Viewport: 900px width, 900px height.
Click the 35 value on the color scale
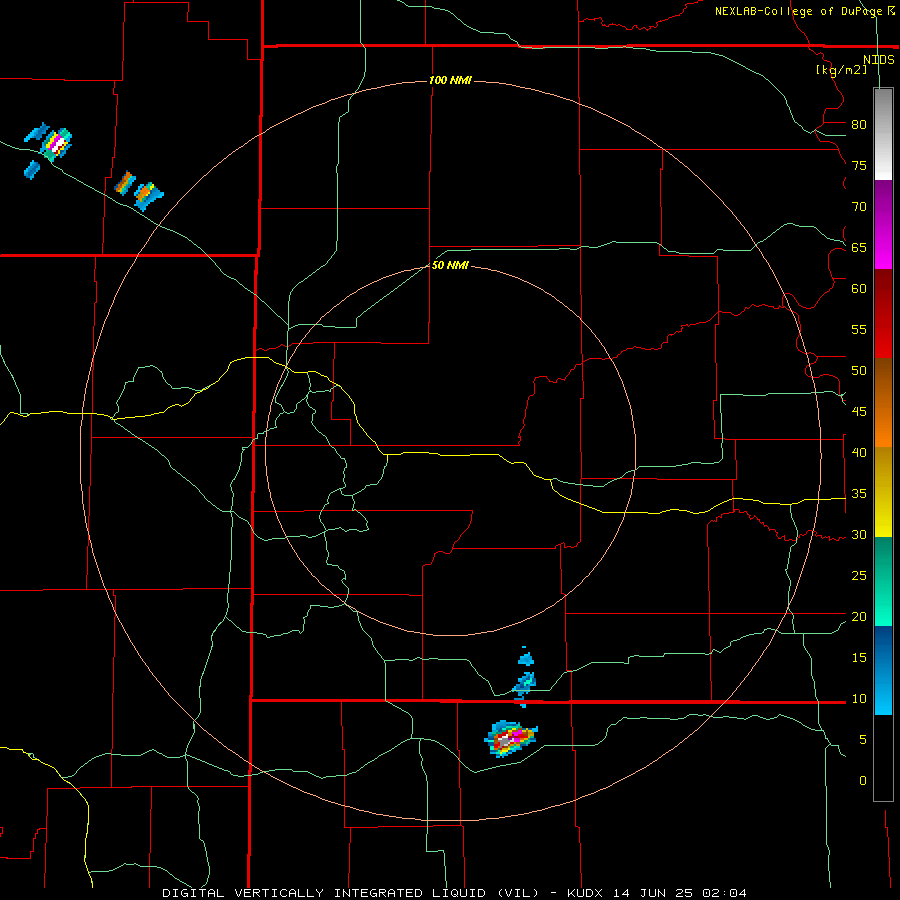click(x=859, y=494)
